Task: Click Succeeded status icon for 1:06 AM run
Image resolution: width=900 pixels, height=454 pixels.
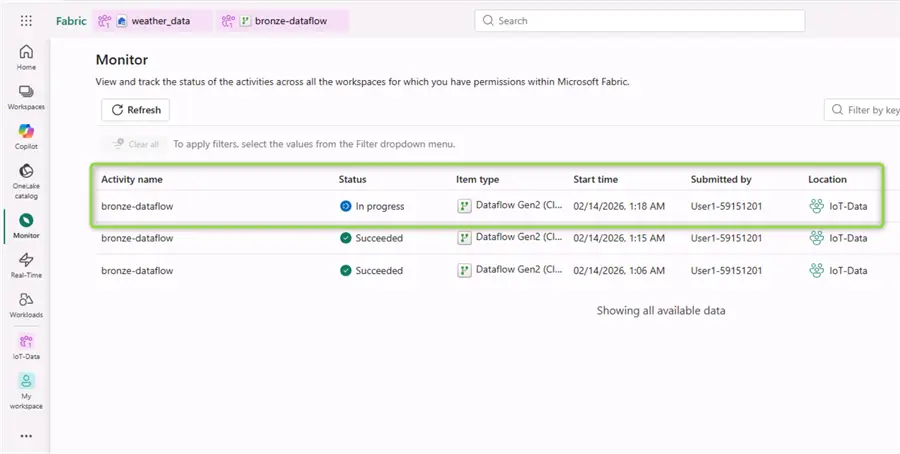Action: (x=346, y=270)
